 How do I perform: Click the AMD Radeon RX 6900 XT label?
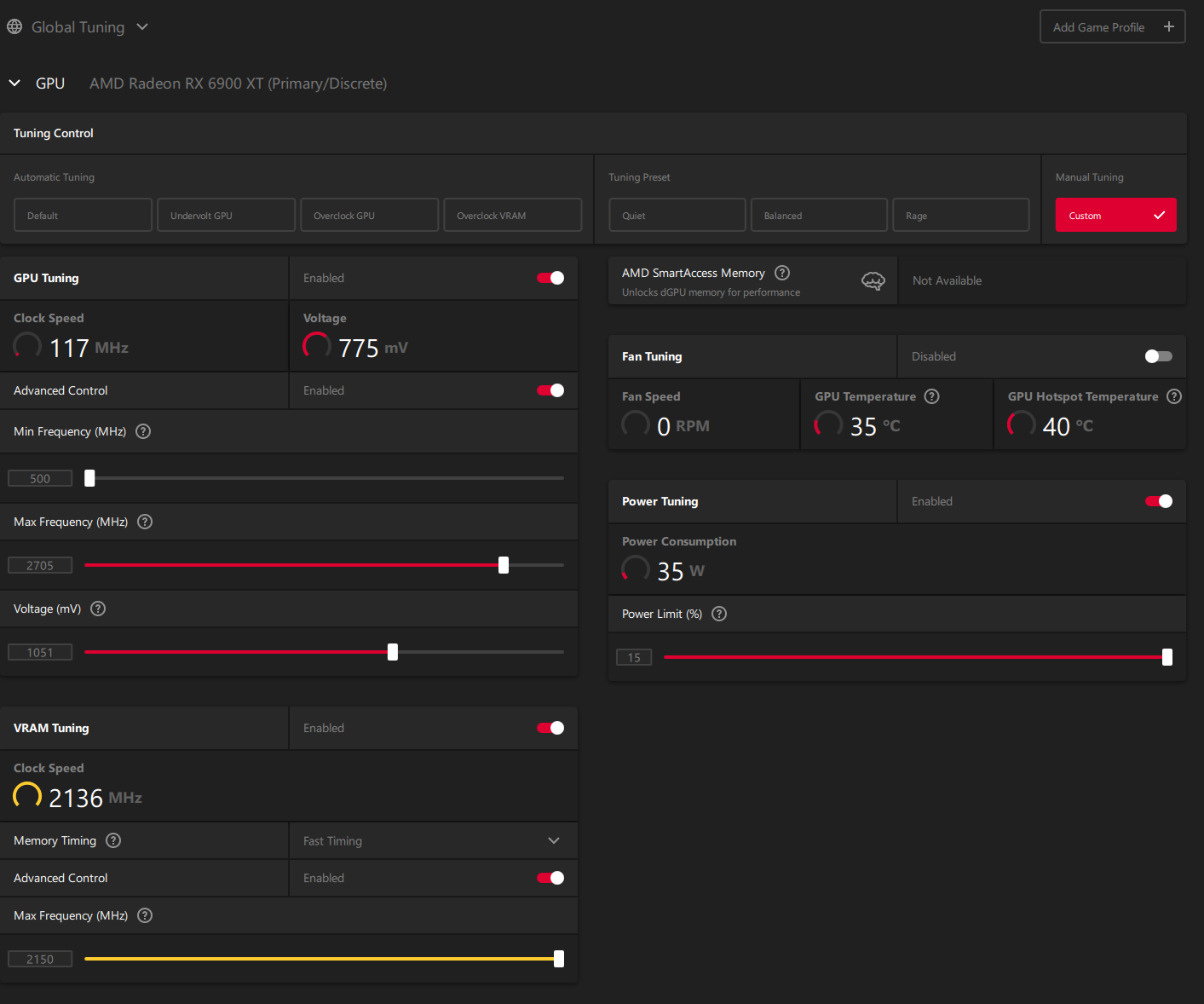239,84
